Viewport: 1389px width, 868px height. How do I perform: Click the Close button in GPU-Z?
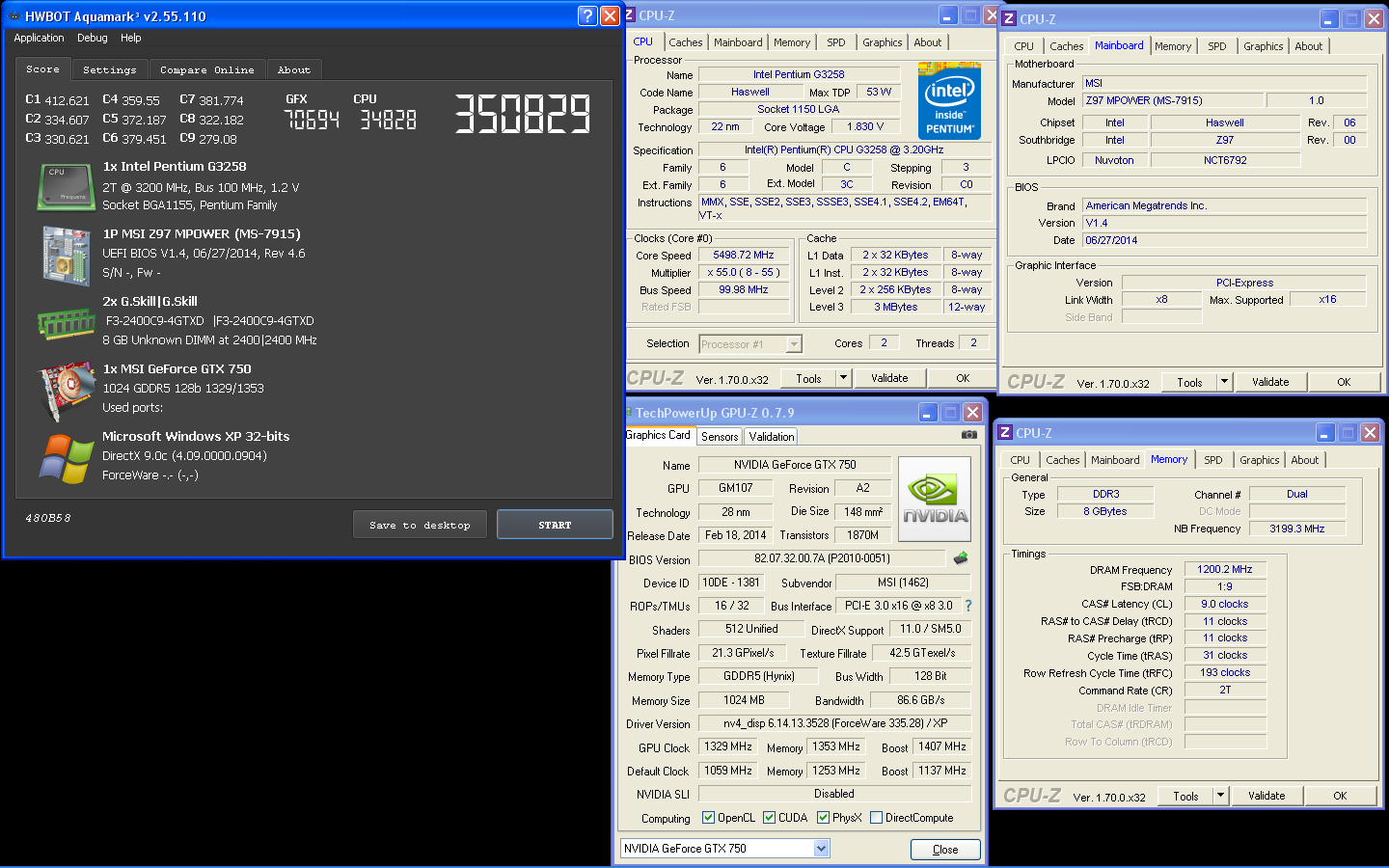click(x=945, y=850)
